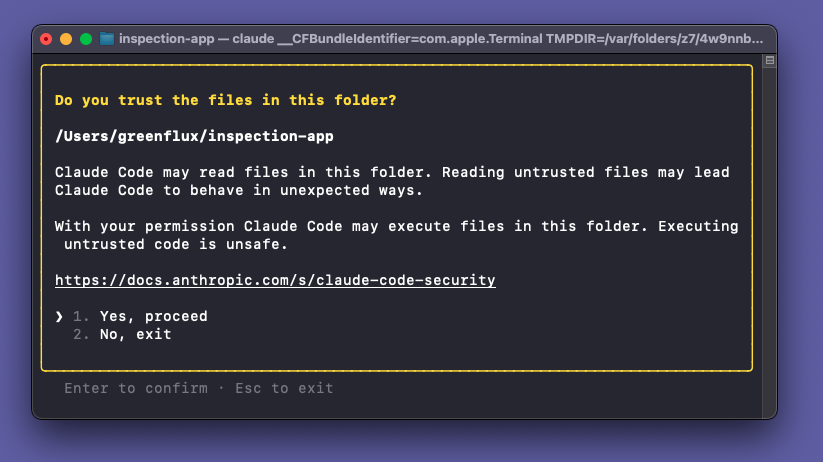
Task: Click the "Do you trust the files" heading
Action: pyautogui.click(x=225, y=100)
